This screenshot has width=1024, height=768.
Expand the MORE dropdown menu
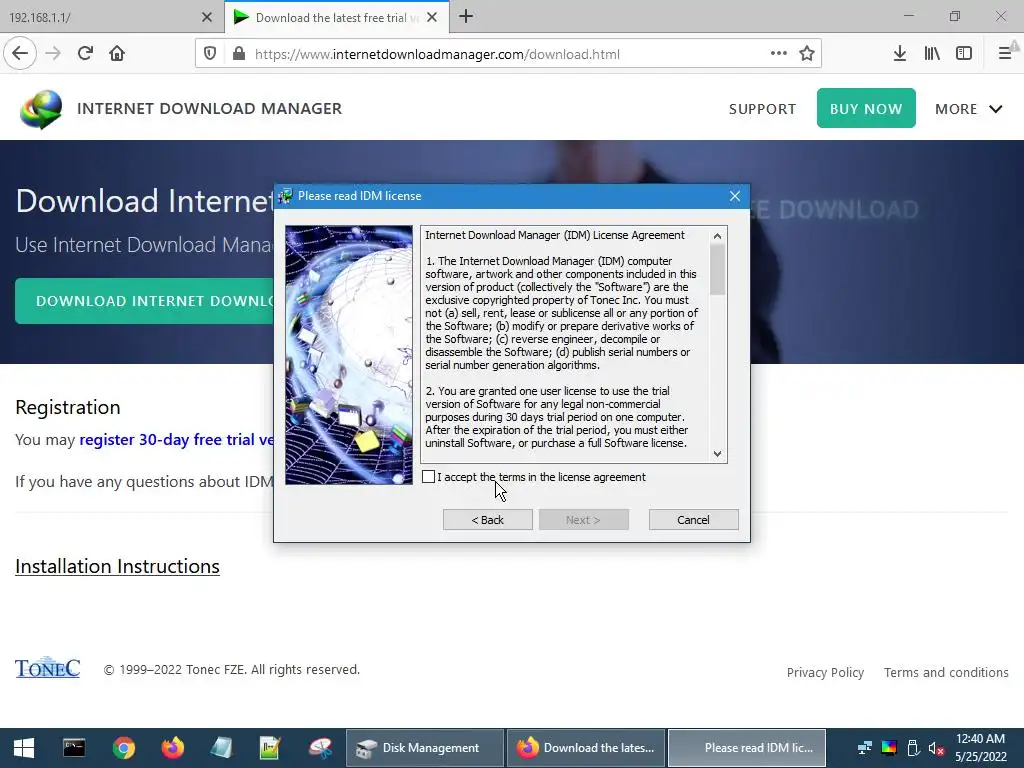968,109
